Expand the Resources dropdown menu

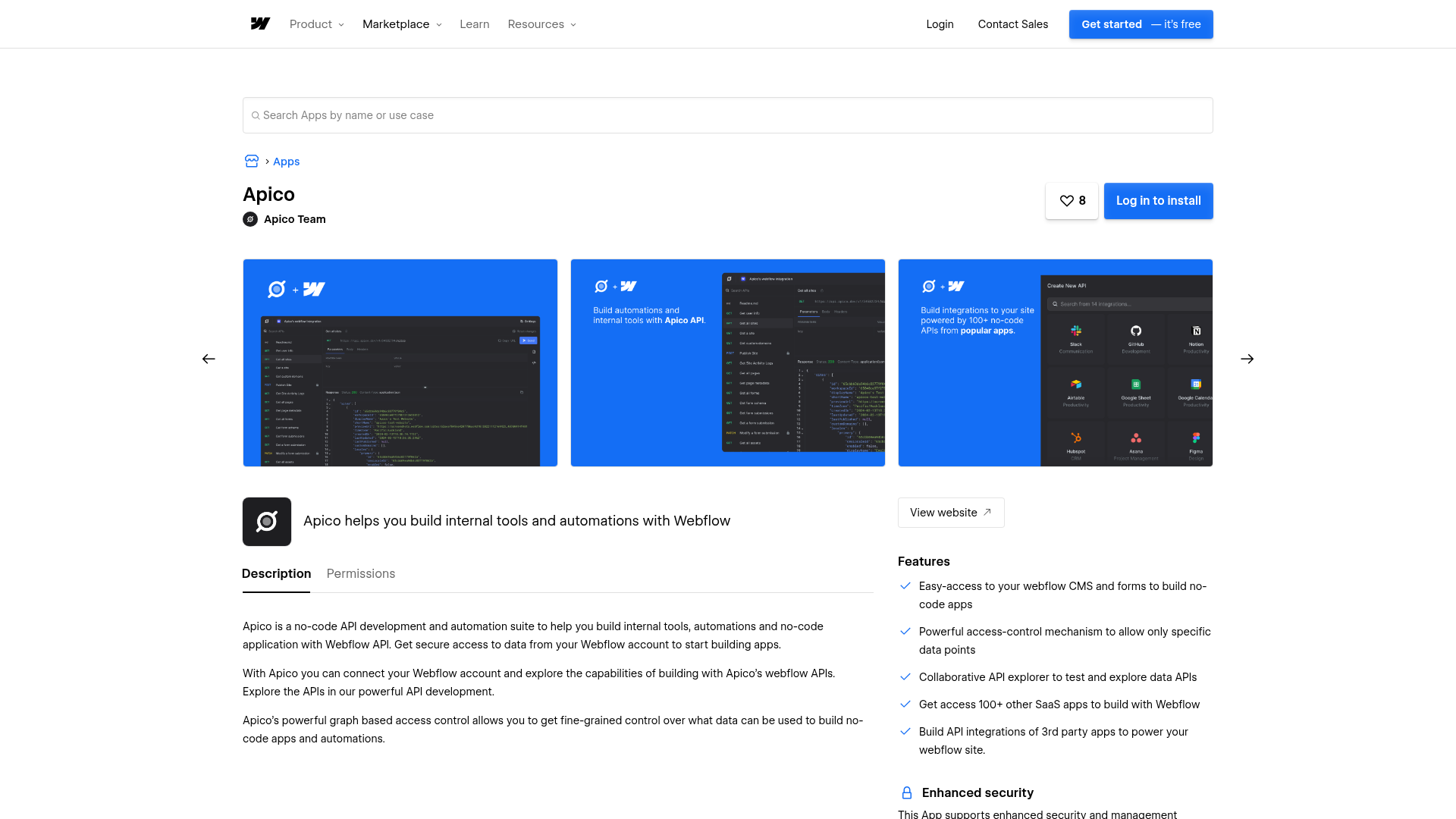542,24
